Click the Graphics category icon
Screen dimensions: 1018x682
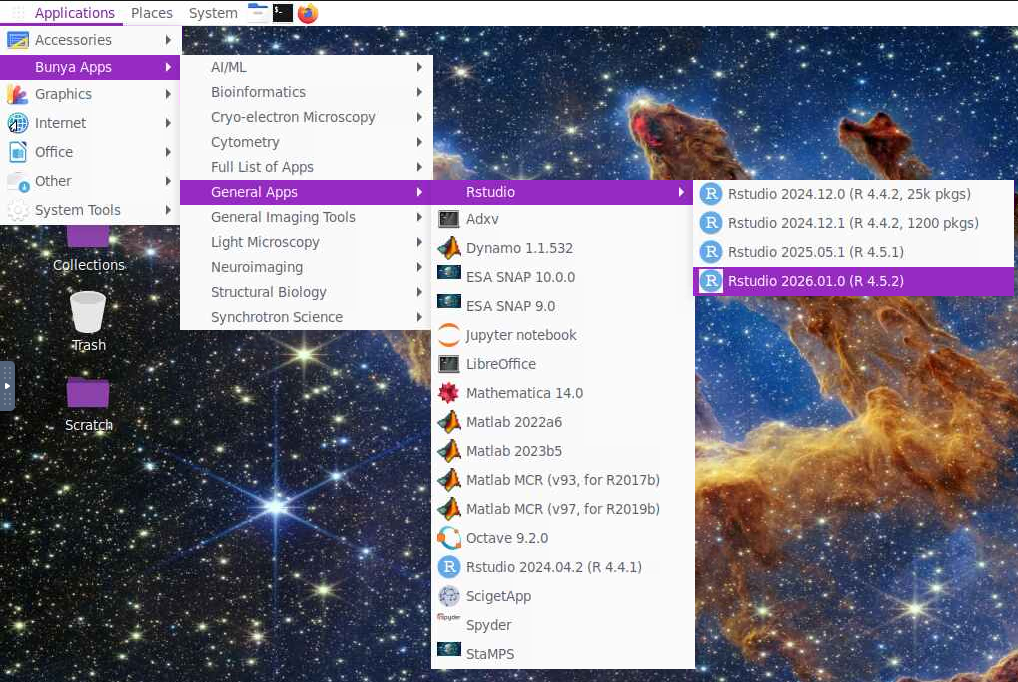click(x=18, y=94)
